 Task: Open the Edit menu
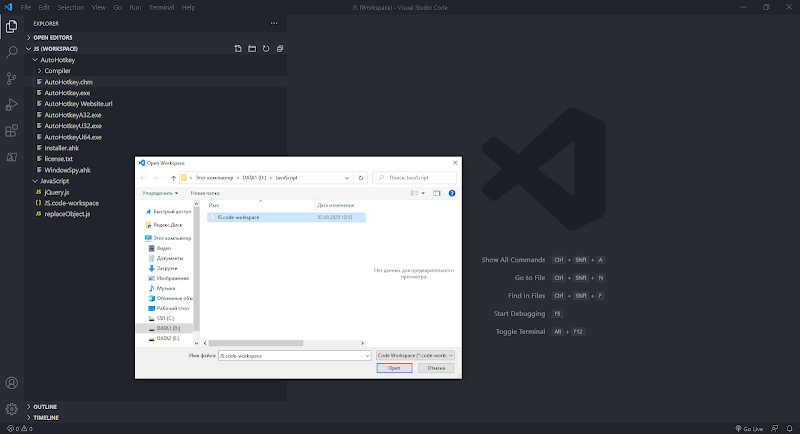(44, 8)
